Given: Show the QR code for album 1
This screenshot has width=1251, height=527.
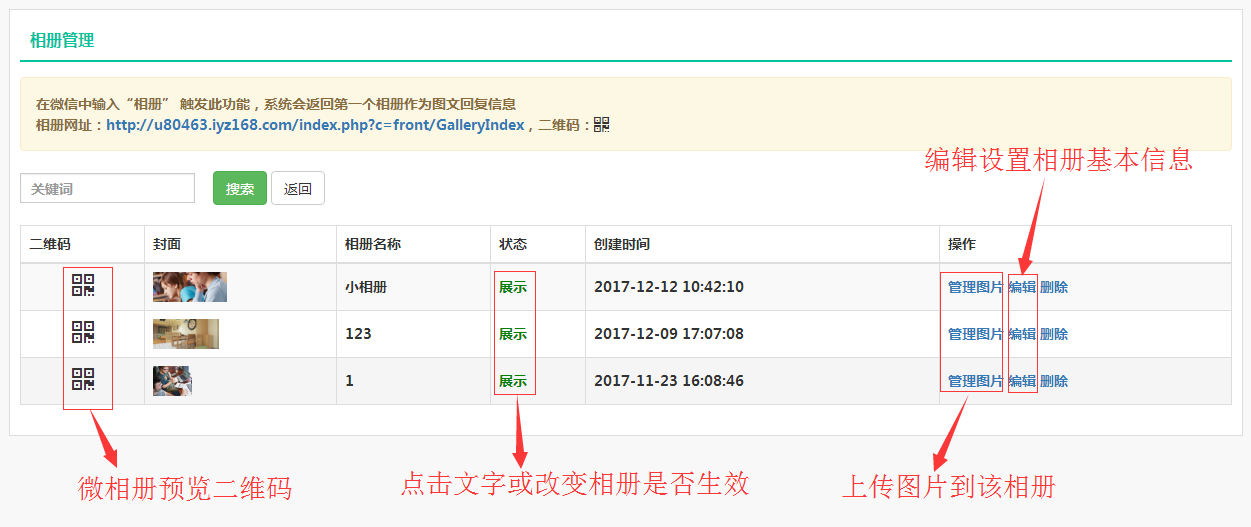Looking at the screenshot, I should 83,380.
